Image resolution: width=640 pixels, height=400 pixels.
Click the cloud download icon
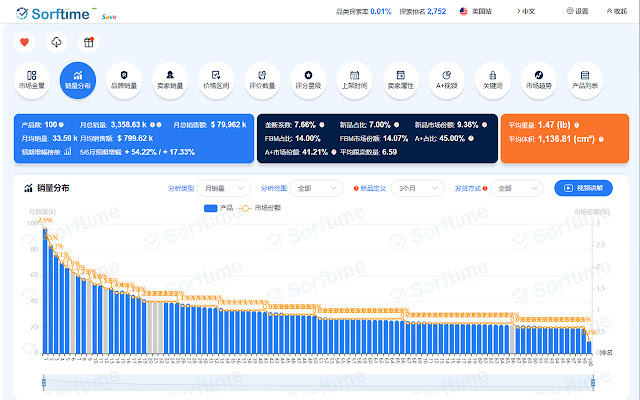(56, 43)
